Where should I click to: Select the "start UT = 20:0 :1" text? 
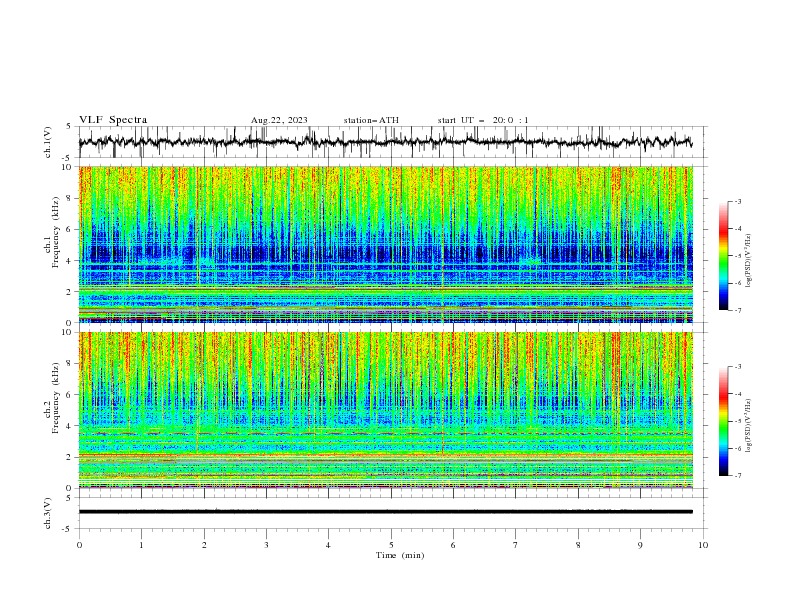[x=483, y=120]
